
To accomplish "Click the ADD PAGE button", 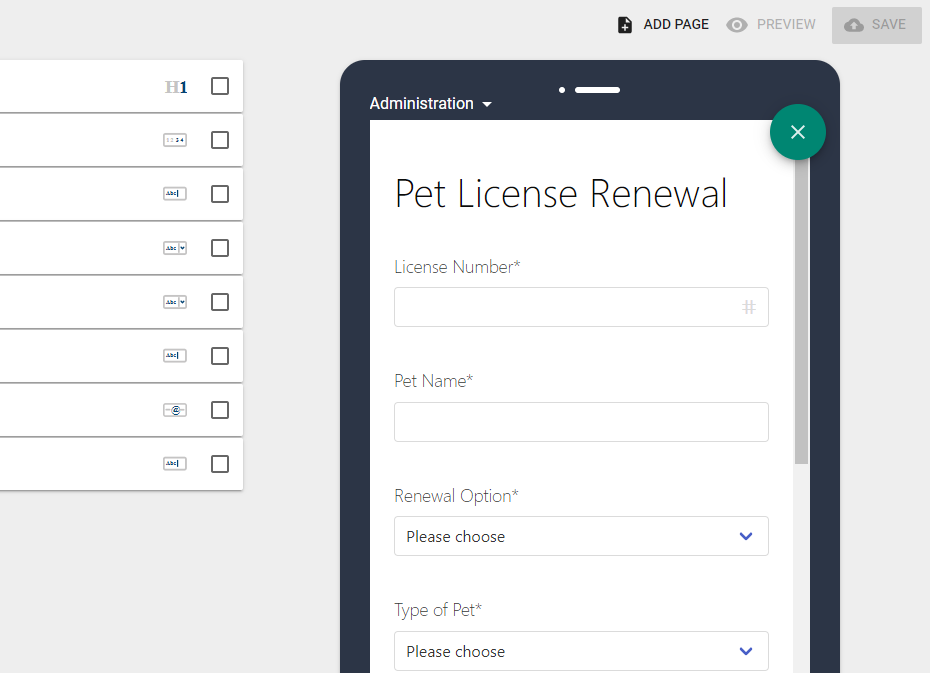I will click(x=663, y=25).
